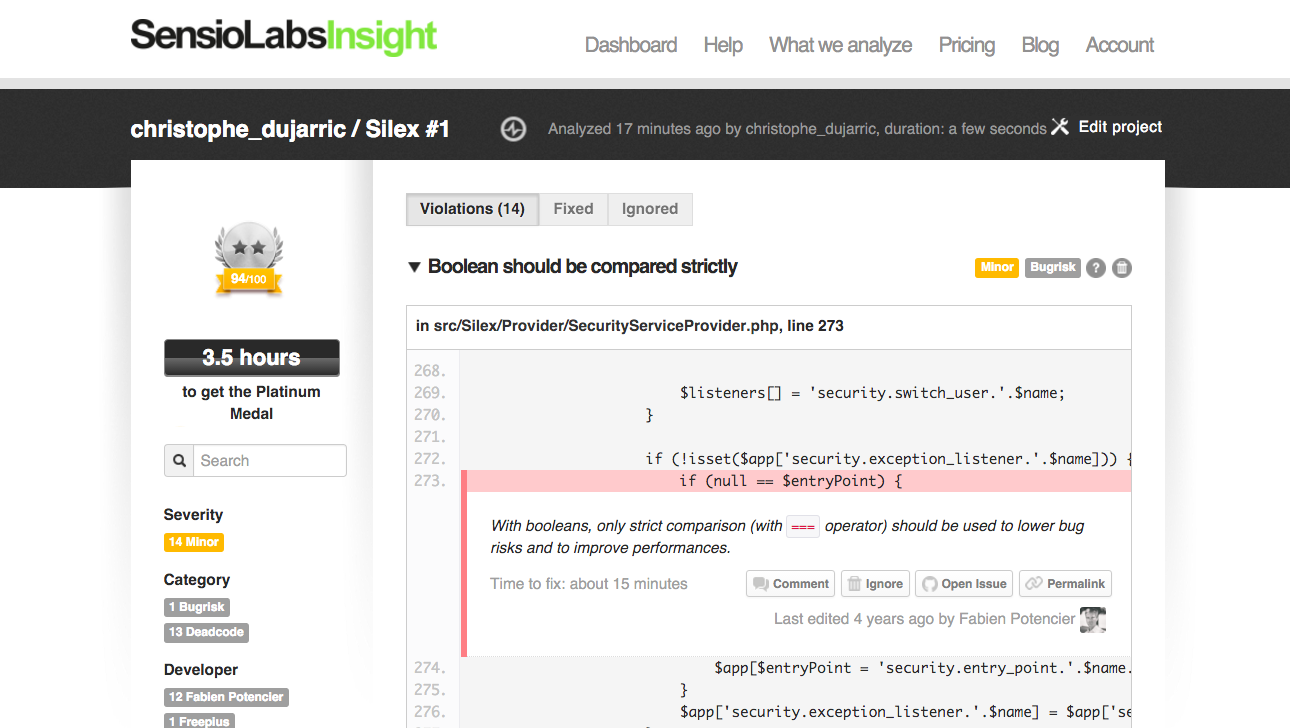The width and height of the screenshot is (1290, 728).
Task: Filter by 13 Deadcode category
Action: [x=206, y=632]
